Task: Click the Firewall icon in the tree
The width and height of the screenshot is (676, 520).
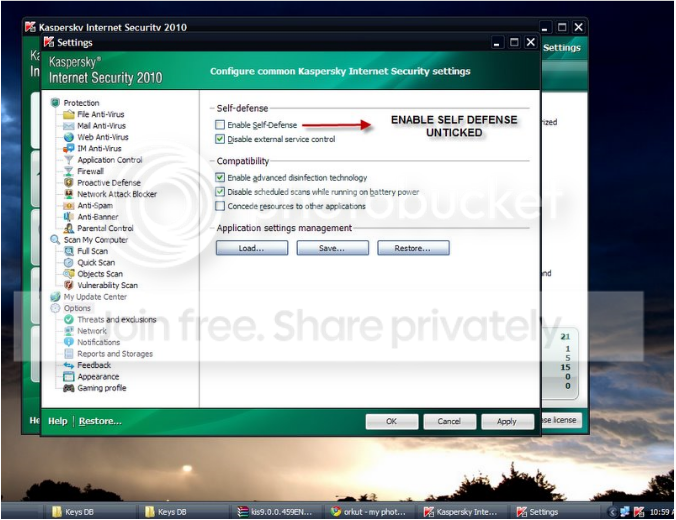Action: (69, 171)
